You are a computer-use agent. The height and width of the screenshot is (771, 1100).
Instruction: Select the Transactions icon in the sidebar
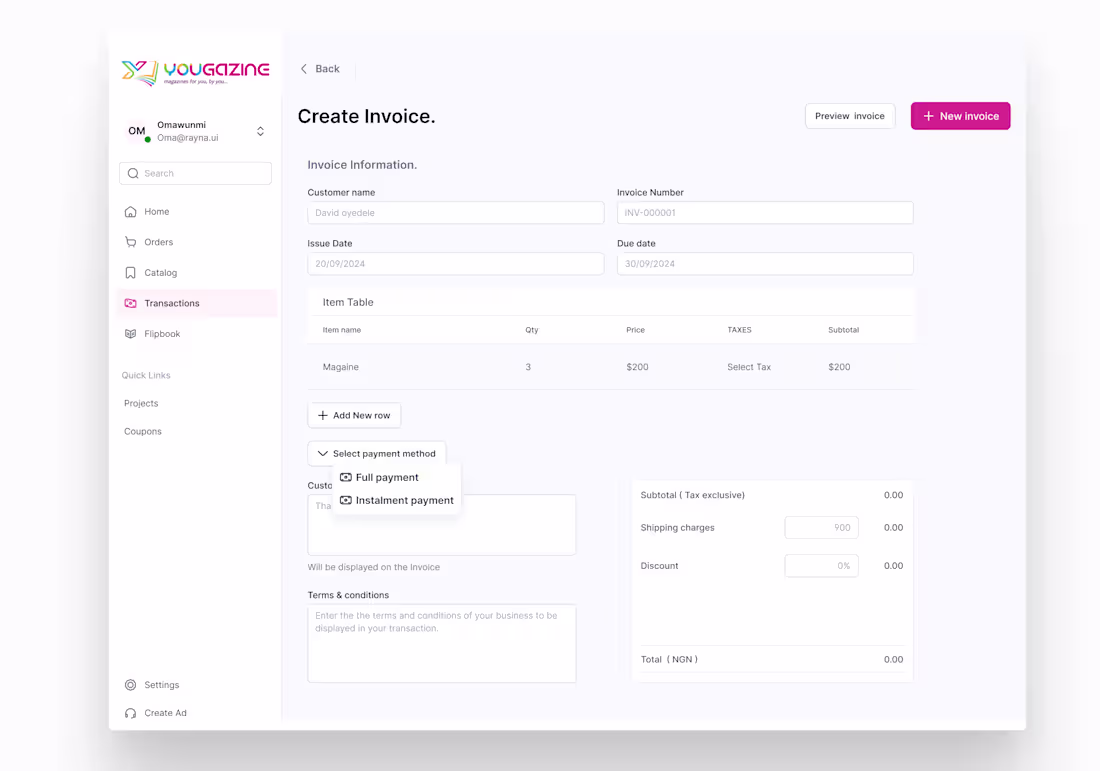tap(130, 303)
